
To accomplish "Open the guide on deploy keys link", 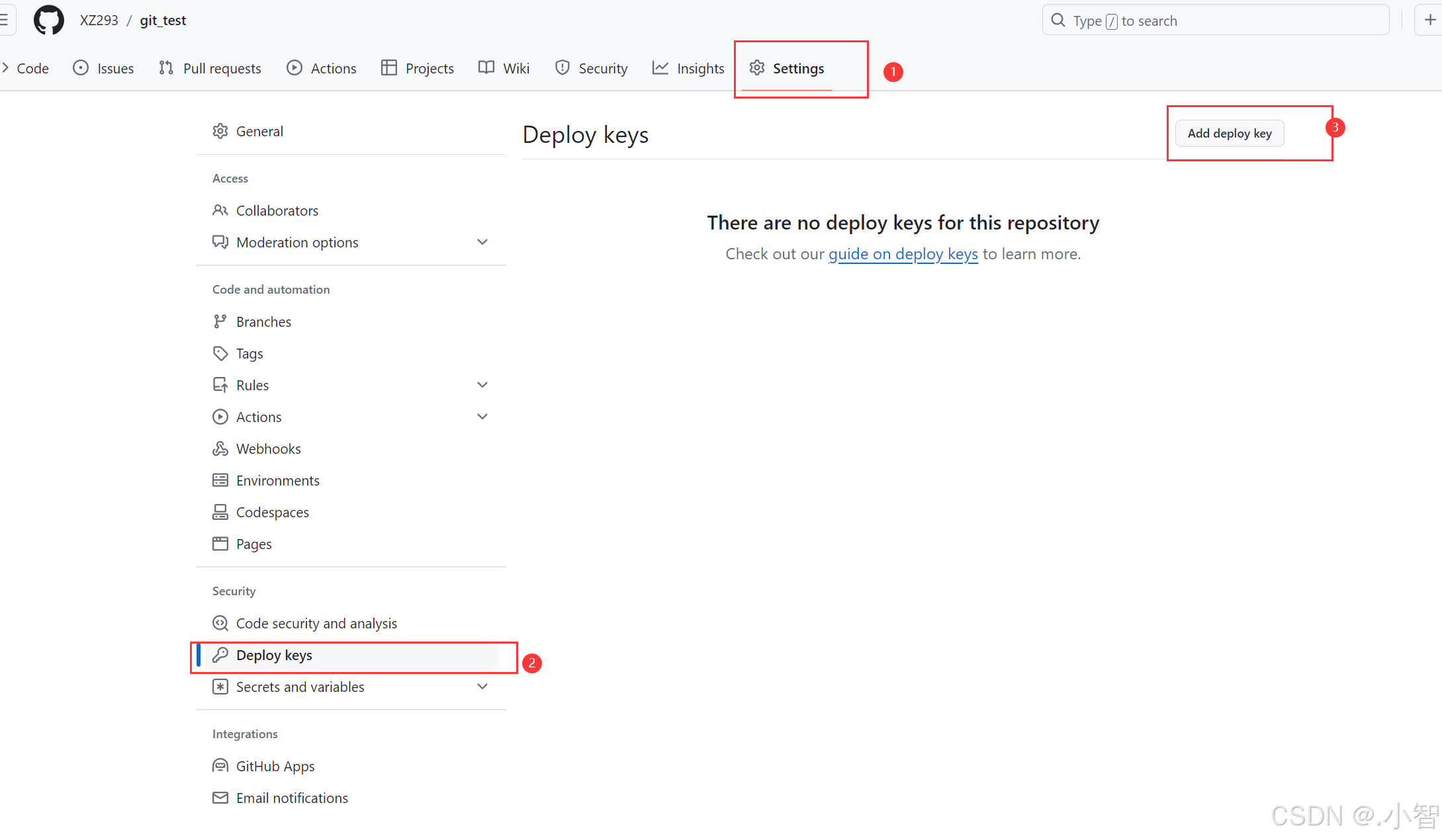I will pos(903,254).
